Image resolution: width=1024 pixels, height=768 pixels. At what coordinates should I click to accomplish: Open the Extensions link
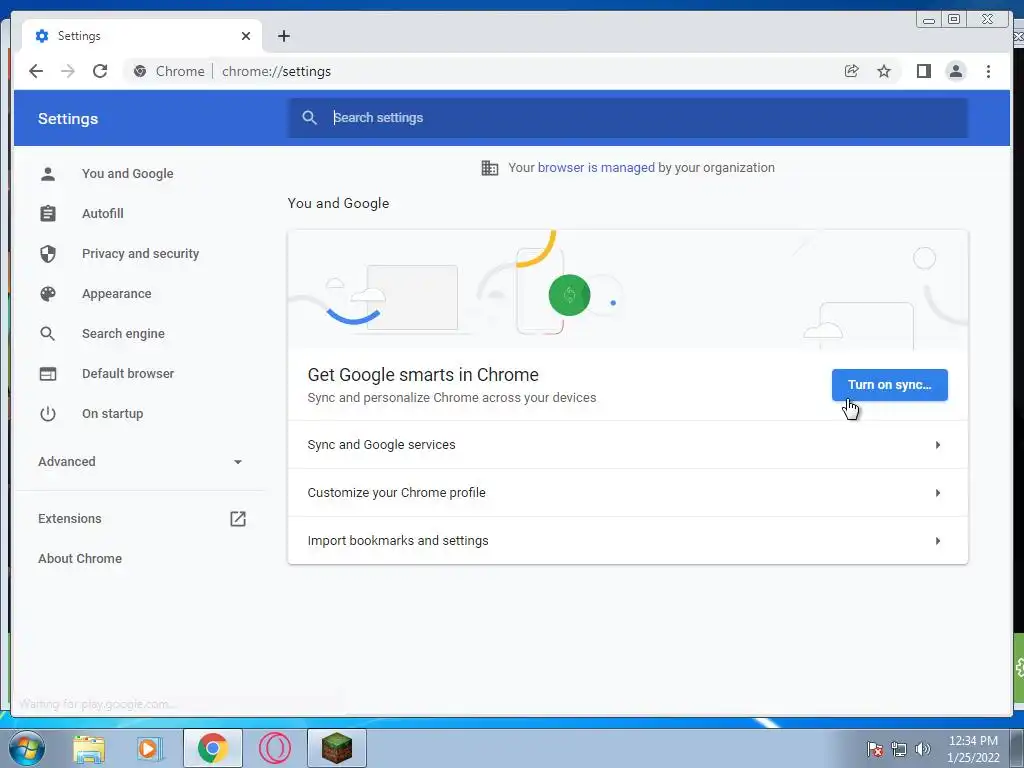pos(70,519)
